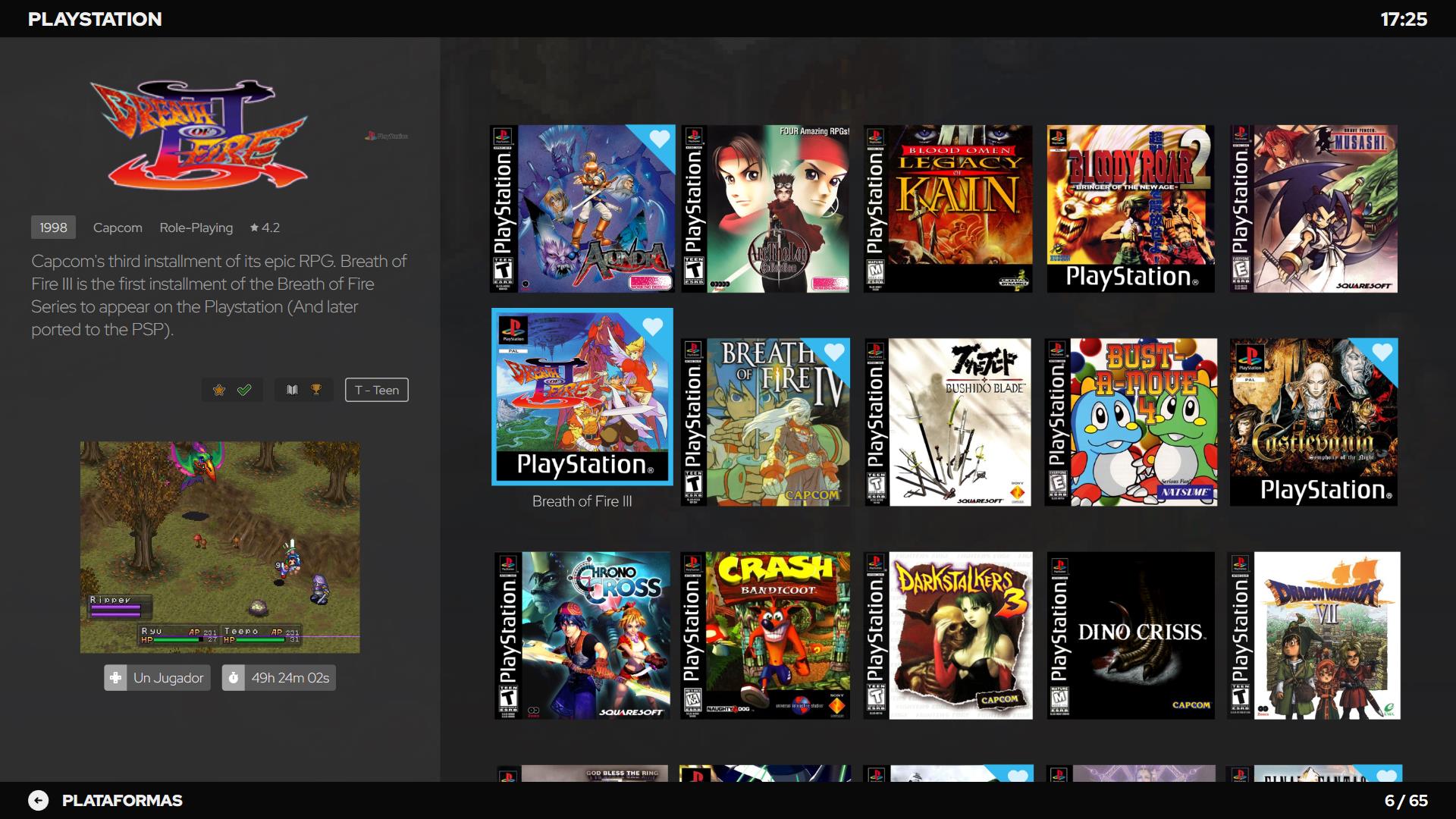Screen dimensions: 1456x819
Task: Select the Bushido Blade cover
Action: (x=948, y=422)
